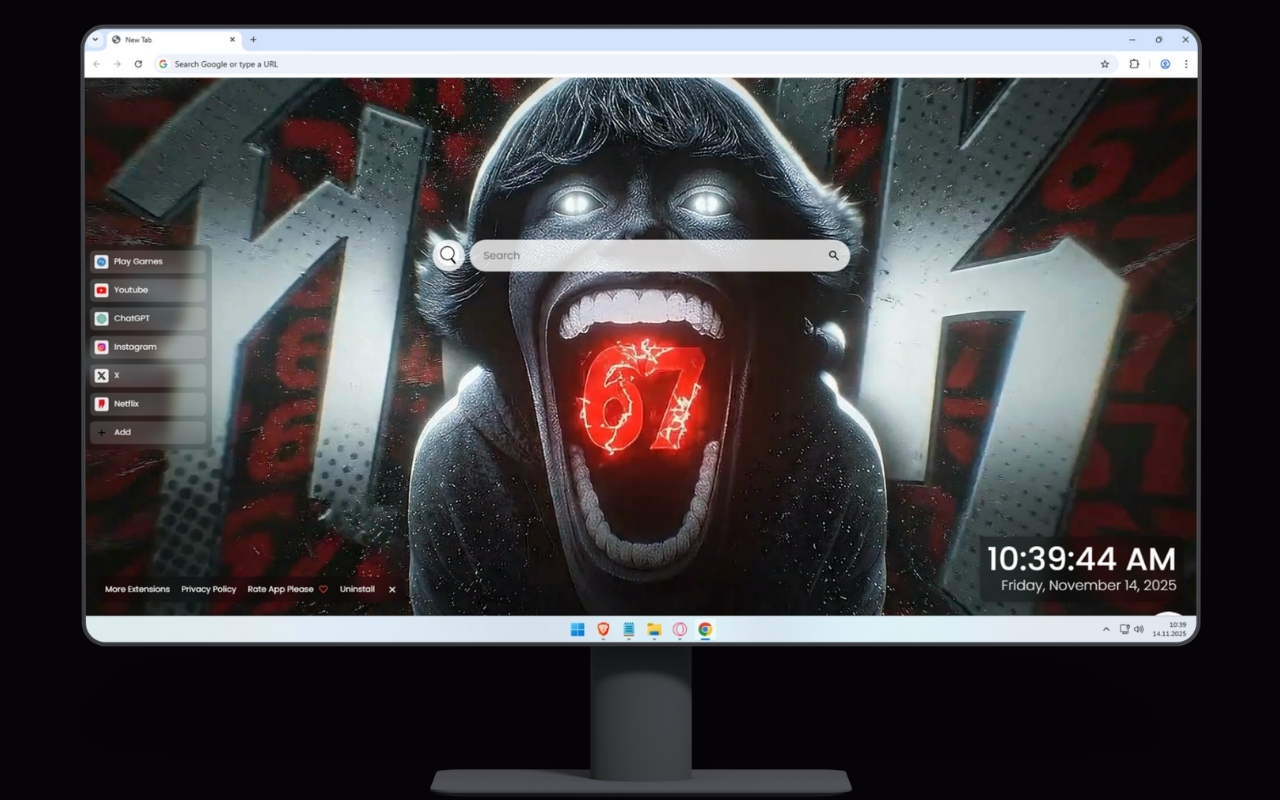Toggle the bookmark star in the address bar

pyautogui.click(x=1104, y=63)
